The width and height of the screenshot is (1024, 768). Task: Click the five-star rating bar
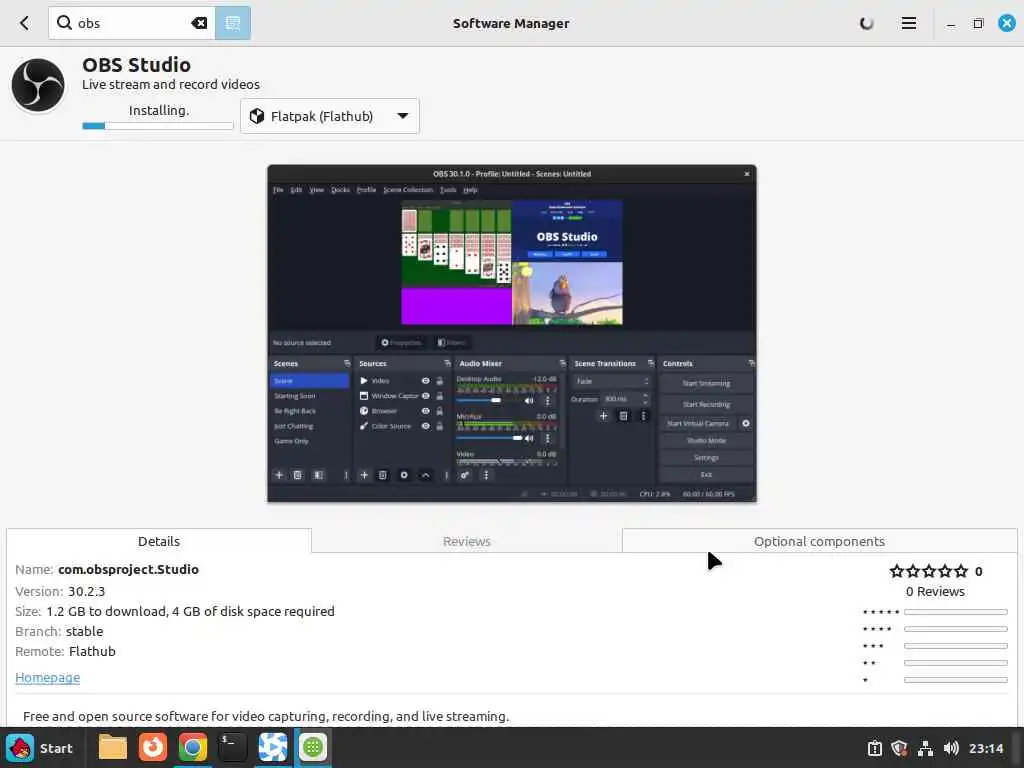[955, 612]
